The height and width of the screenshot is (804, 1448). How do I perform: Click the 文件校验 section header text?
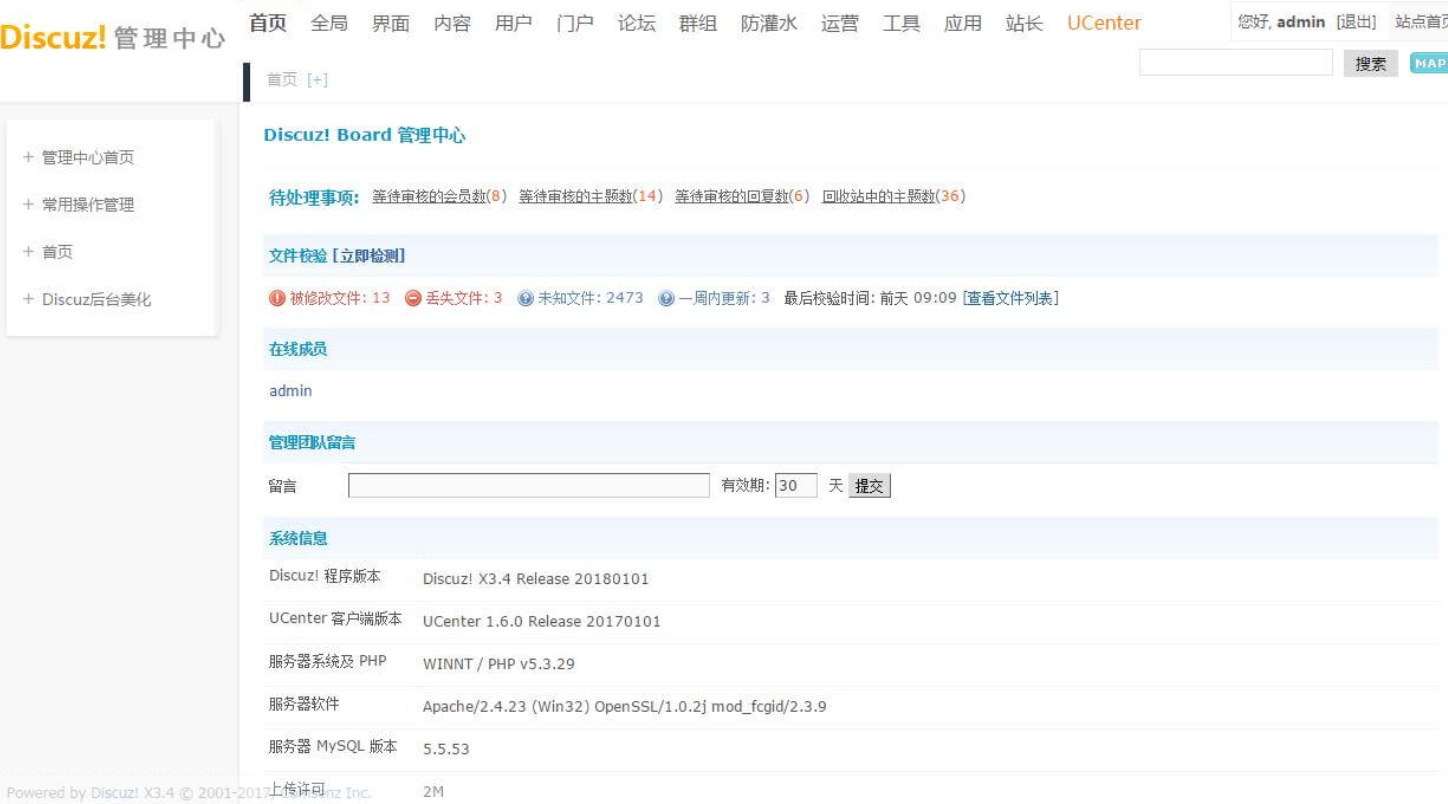tap(298, 256)
